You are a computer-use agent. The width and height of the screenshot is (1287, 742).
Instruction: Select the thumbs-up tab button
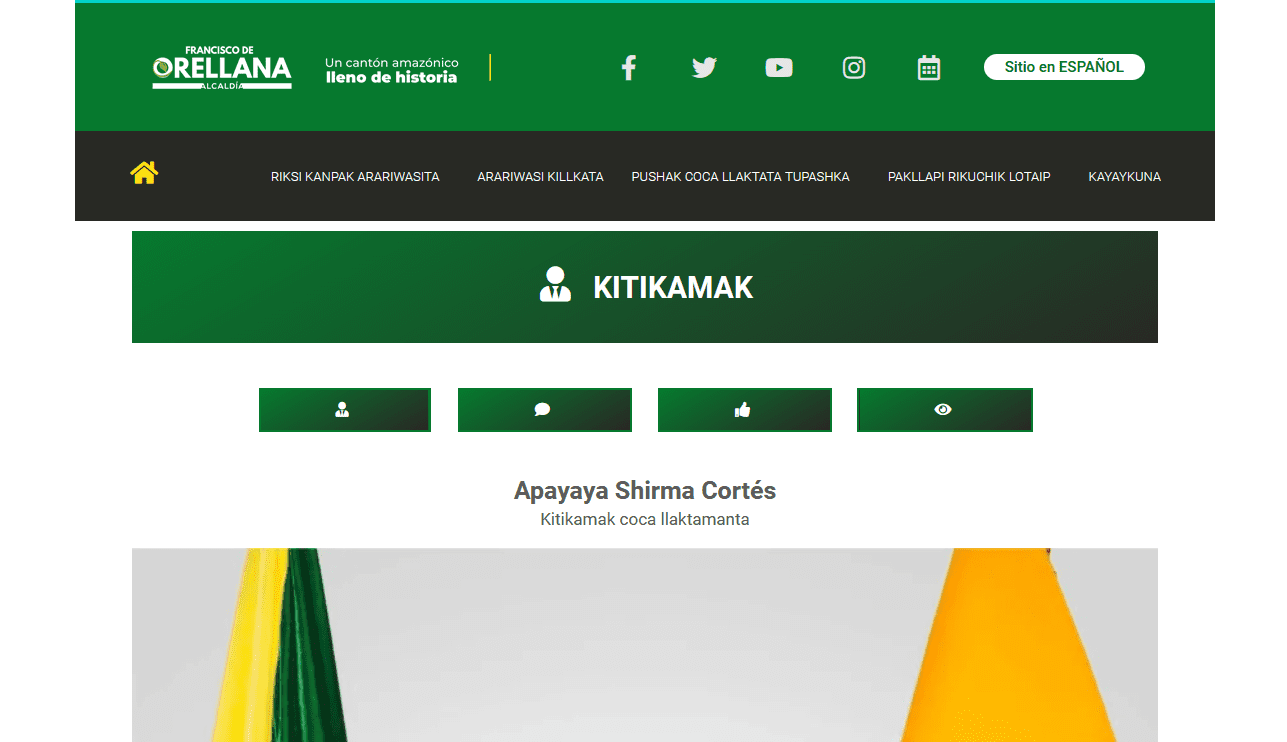pos(745,410)
